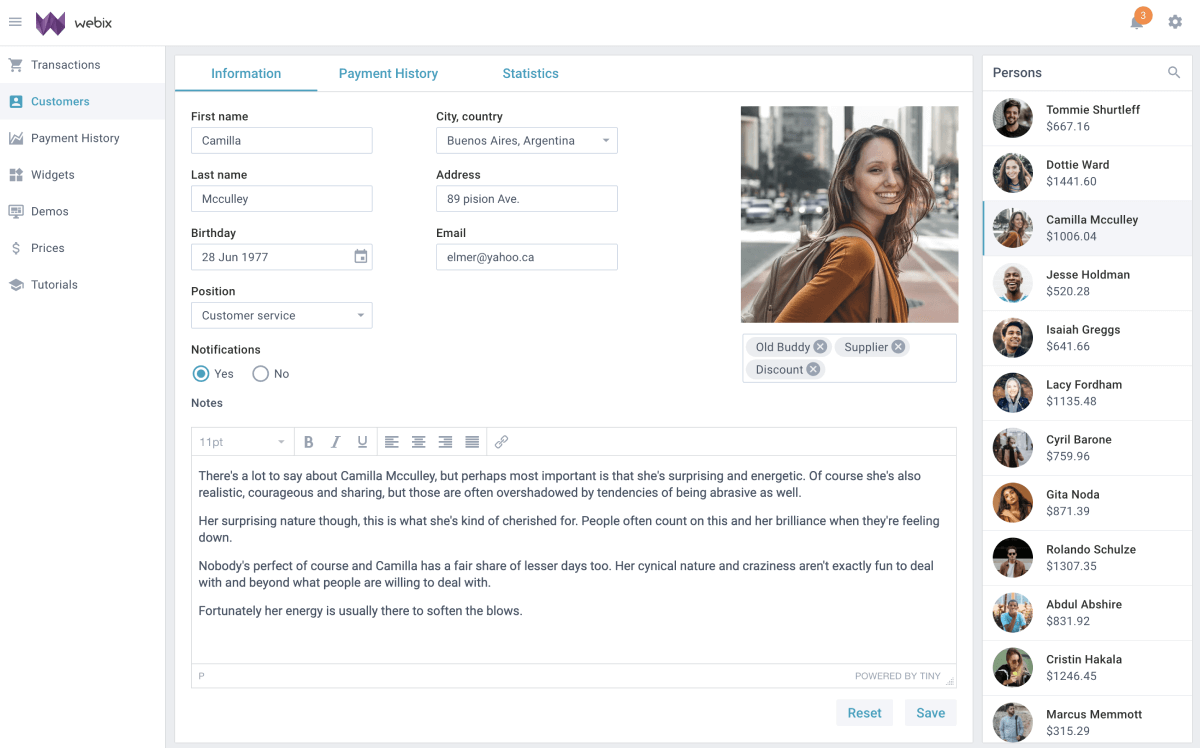
Task: Click the Reset button
Action: [x=864, y=713]
